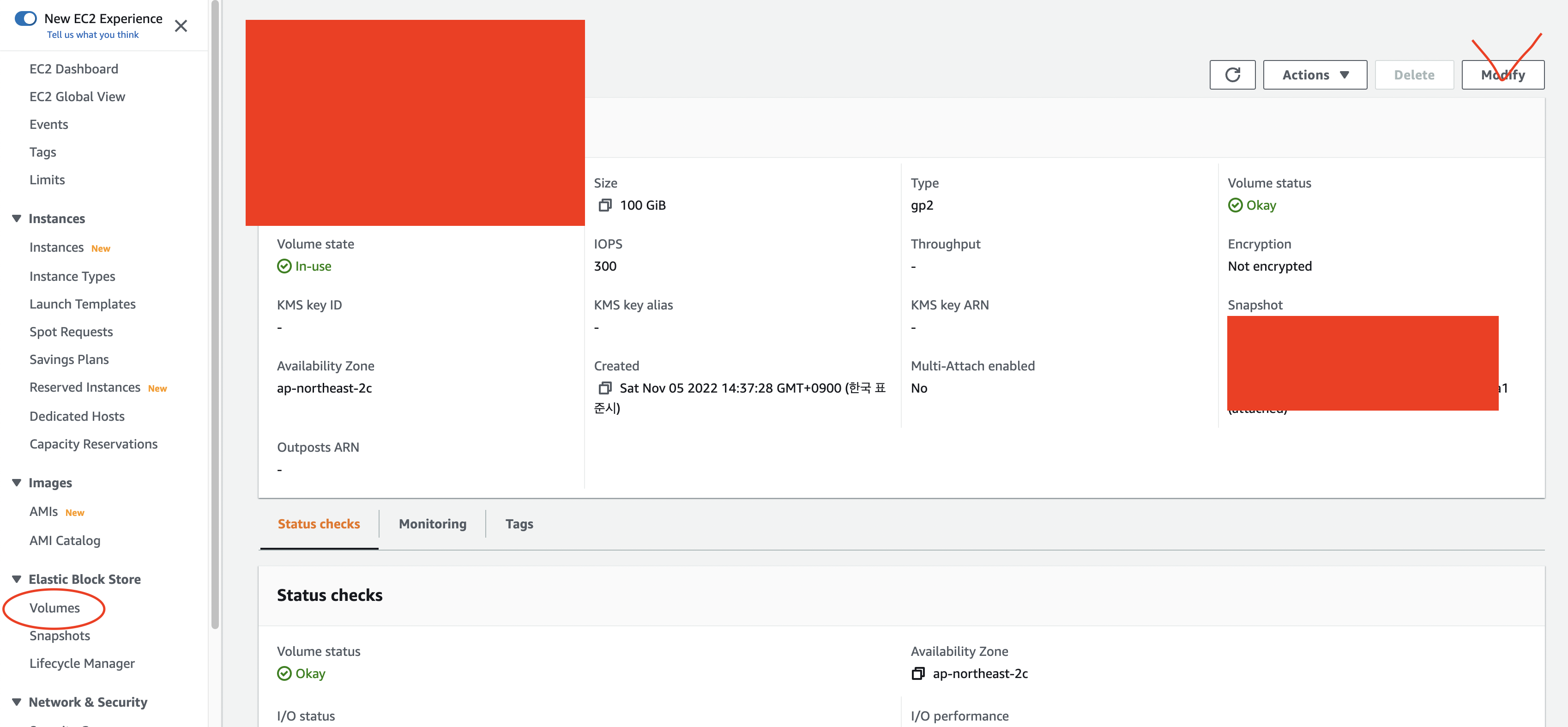Click the sidebar vertical scrollbar
Image resolution: width=1568 pixels, height=727 pixels.
(214, 304)
